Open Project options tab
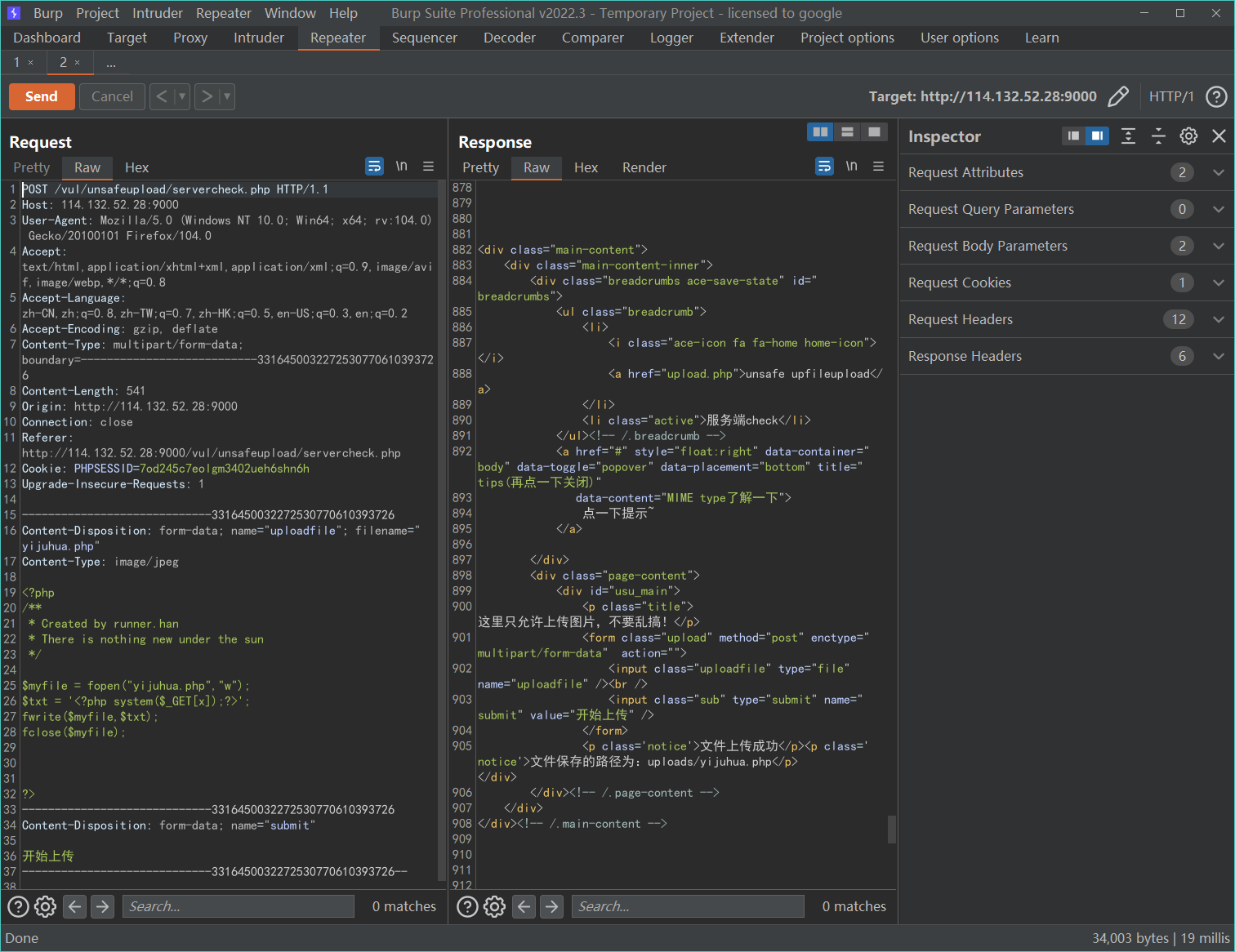Screen dimensions: 1235x952 coord(847,38)
